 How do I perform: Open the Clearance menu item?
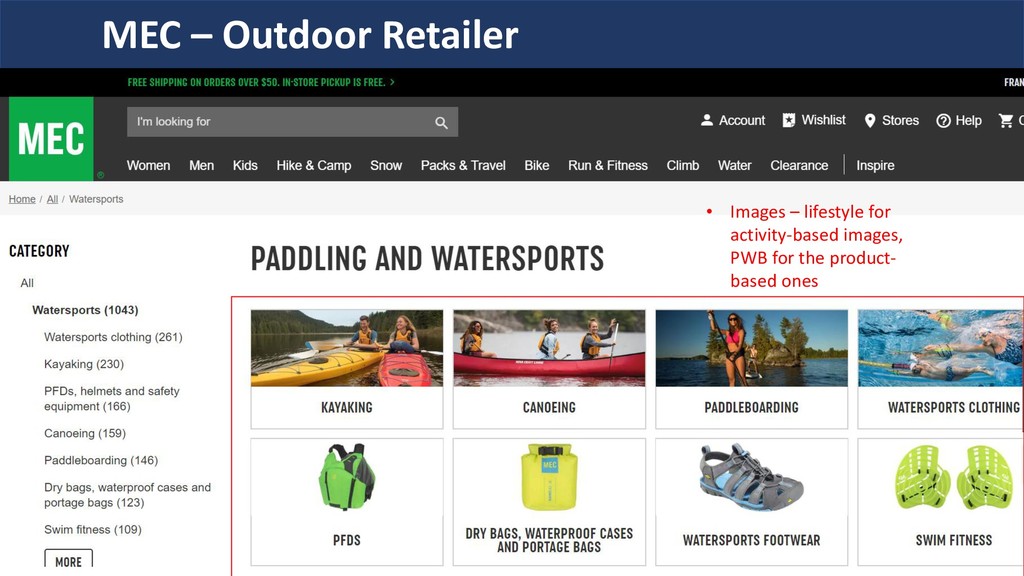point(799,166)
